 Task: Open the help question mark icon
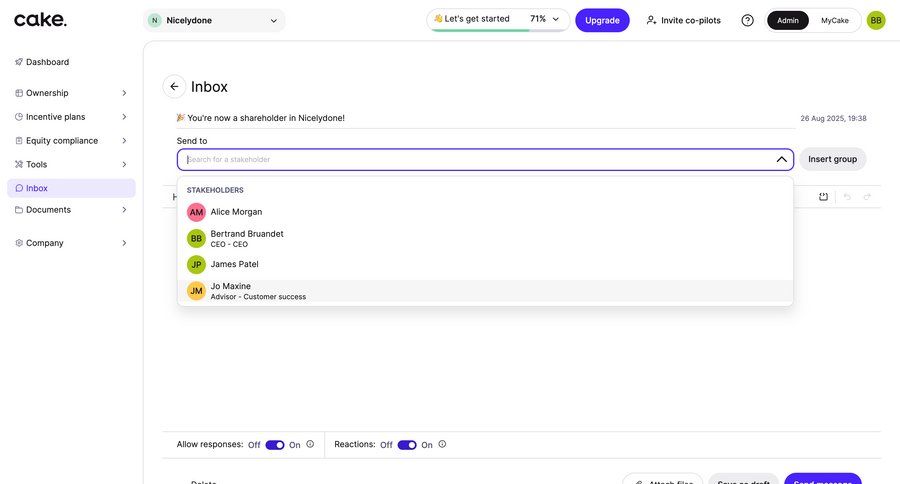pos(747,20)
